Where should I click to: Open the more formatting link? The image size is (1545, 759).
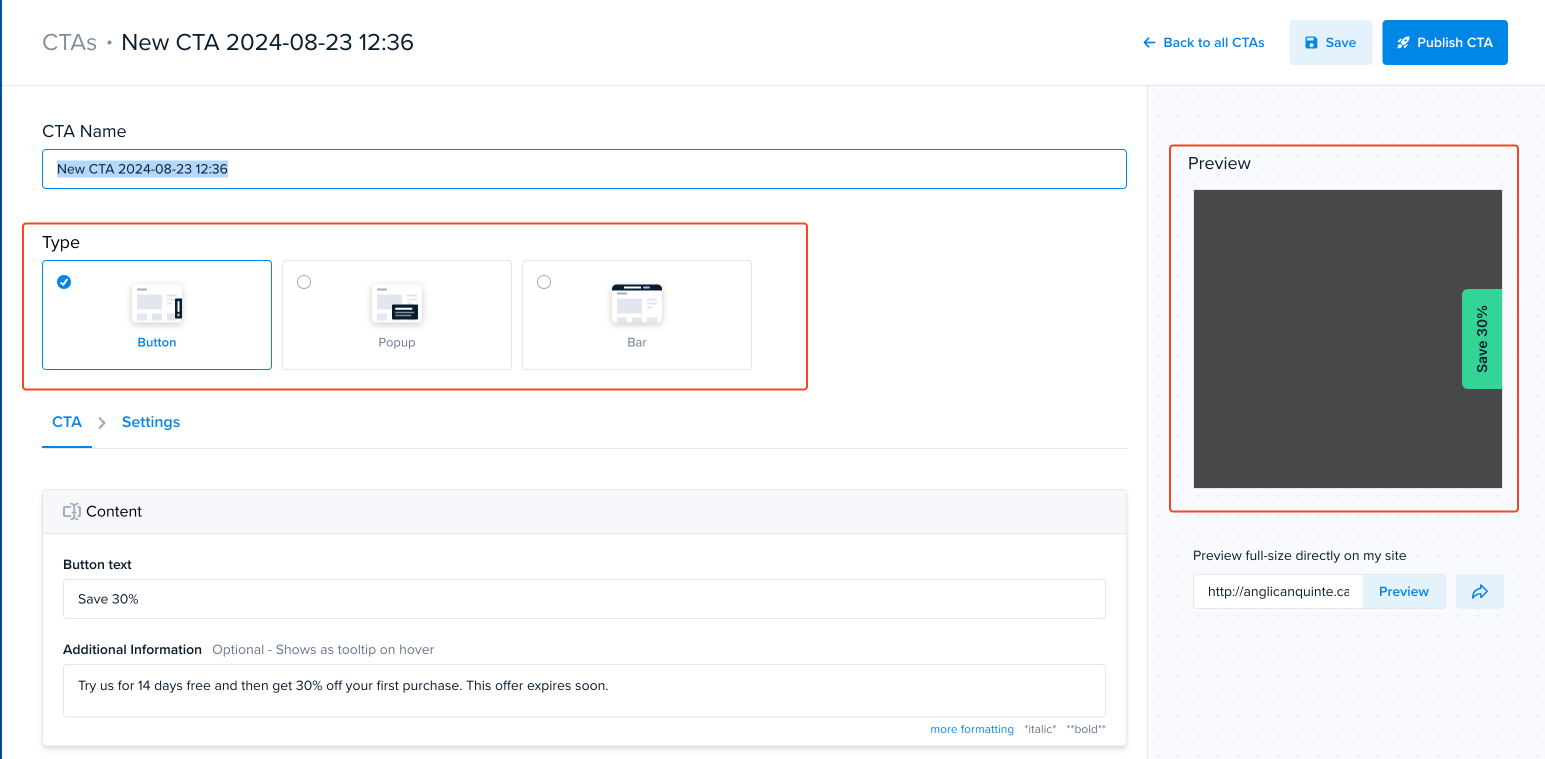[x=972, y=729]
